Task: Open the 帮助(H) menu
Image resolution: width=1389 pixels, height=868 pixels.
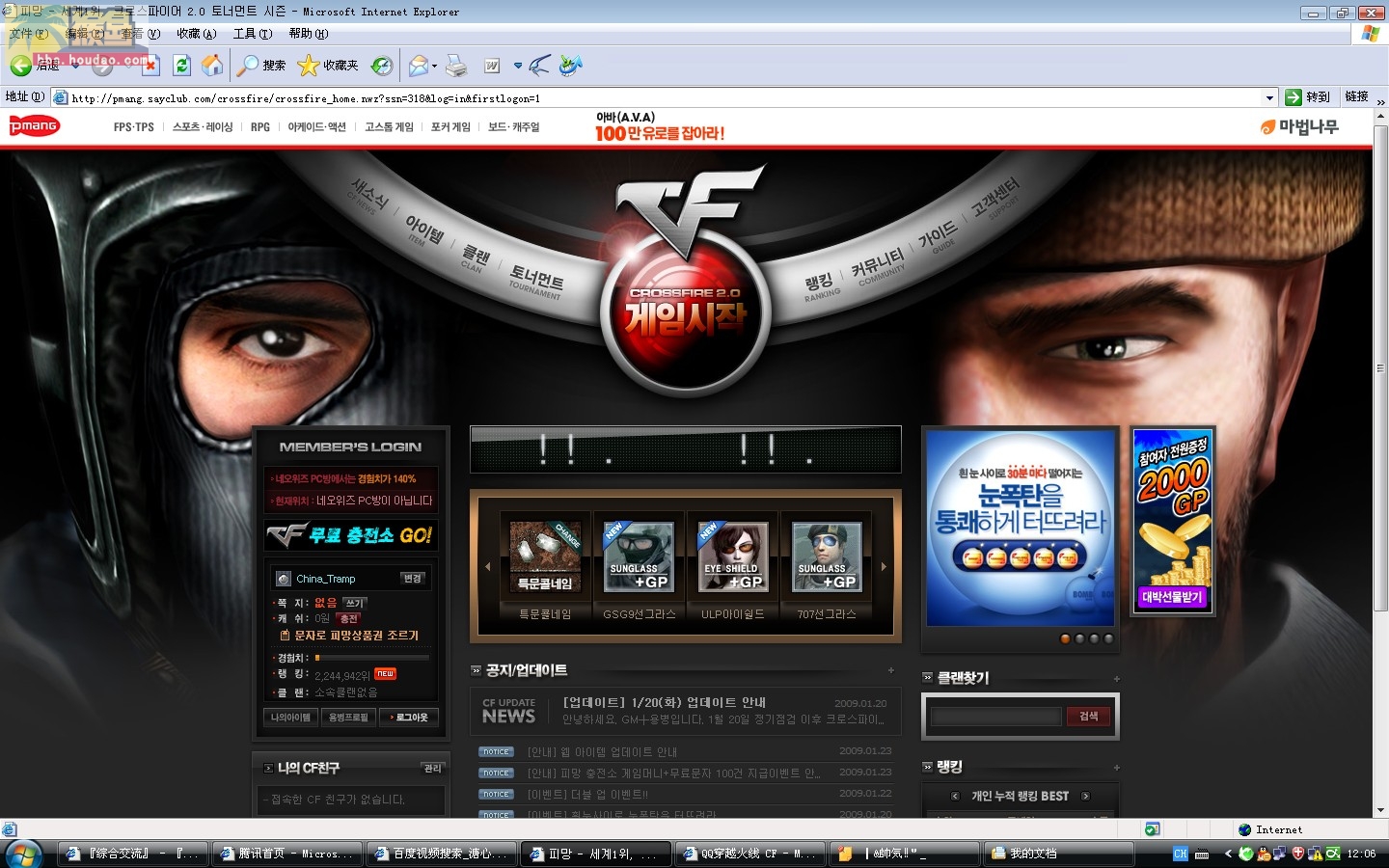Action: [309, 34]
